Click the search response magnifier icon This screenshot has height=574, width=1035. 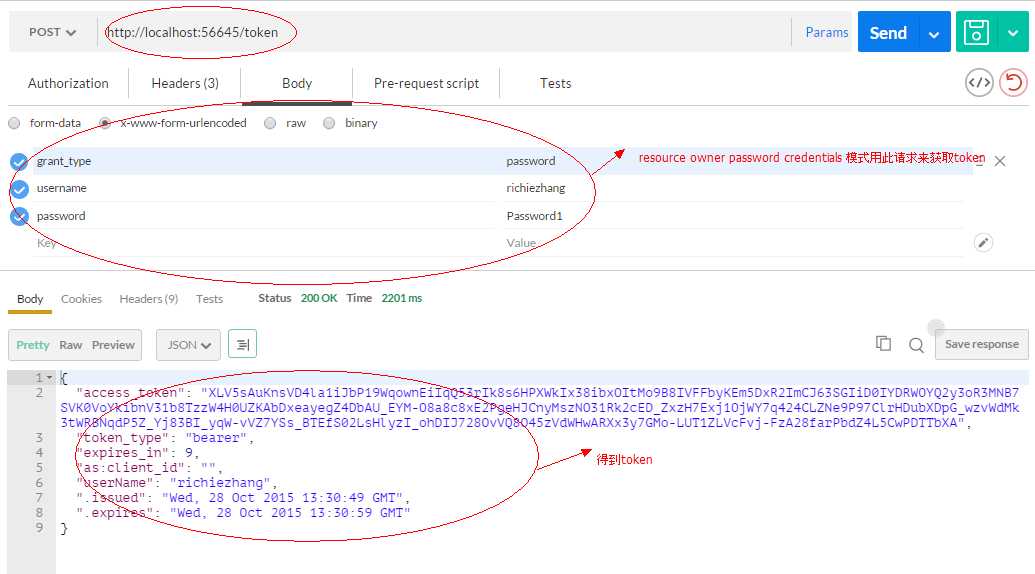pos(916,345)
